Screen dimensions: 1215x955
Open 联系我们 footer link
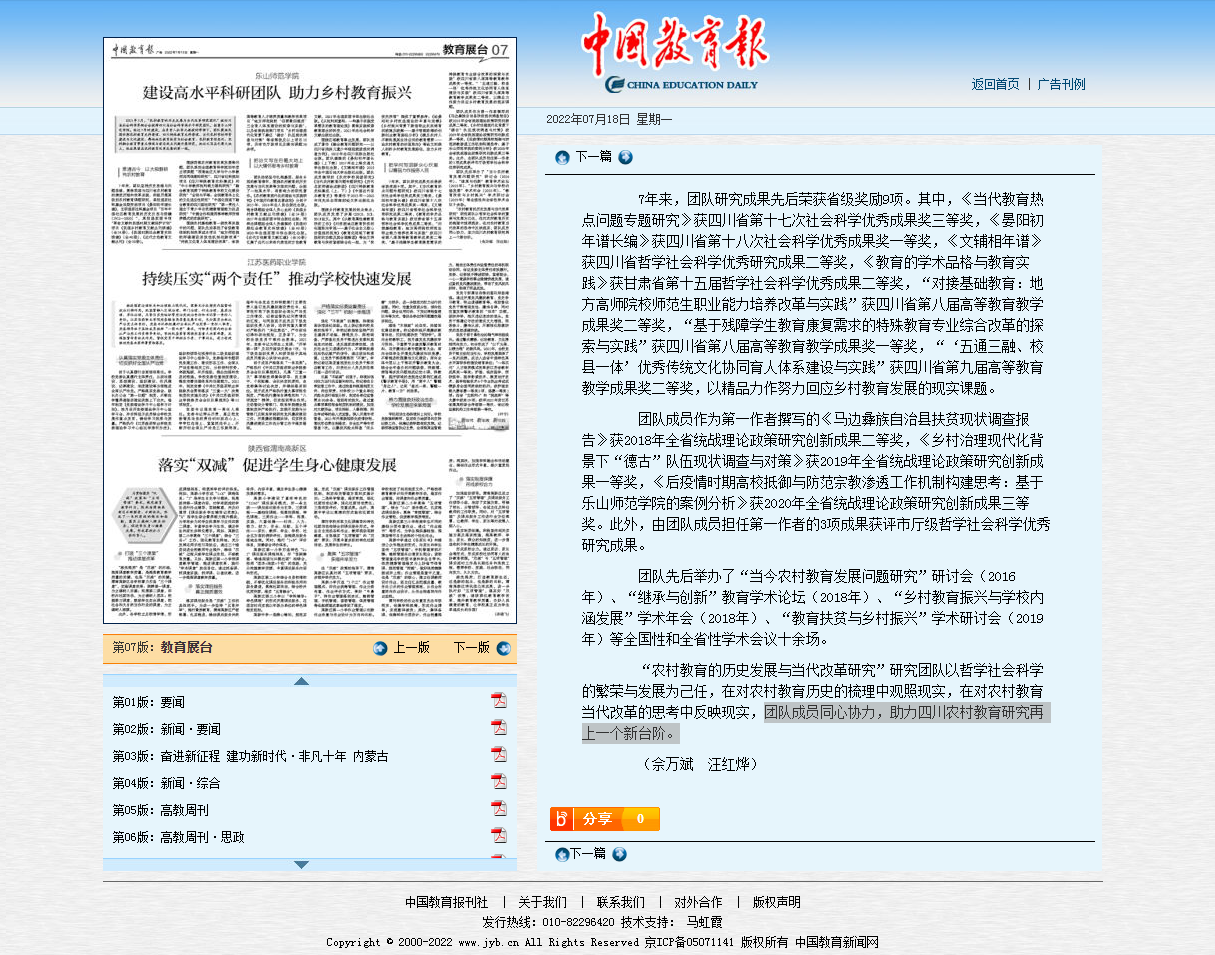click(620, 902)
